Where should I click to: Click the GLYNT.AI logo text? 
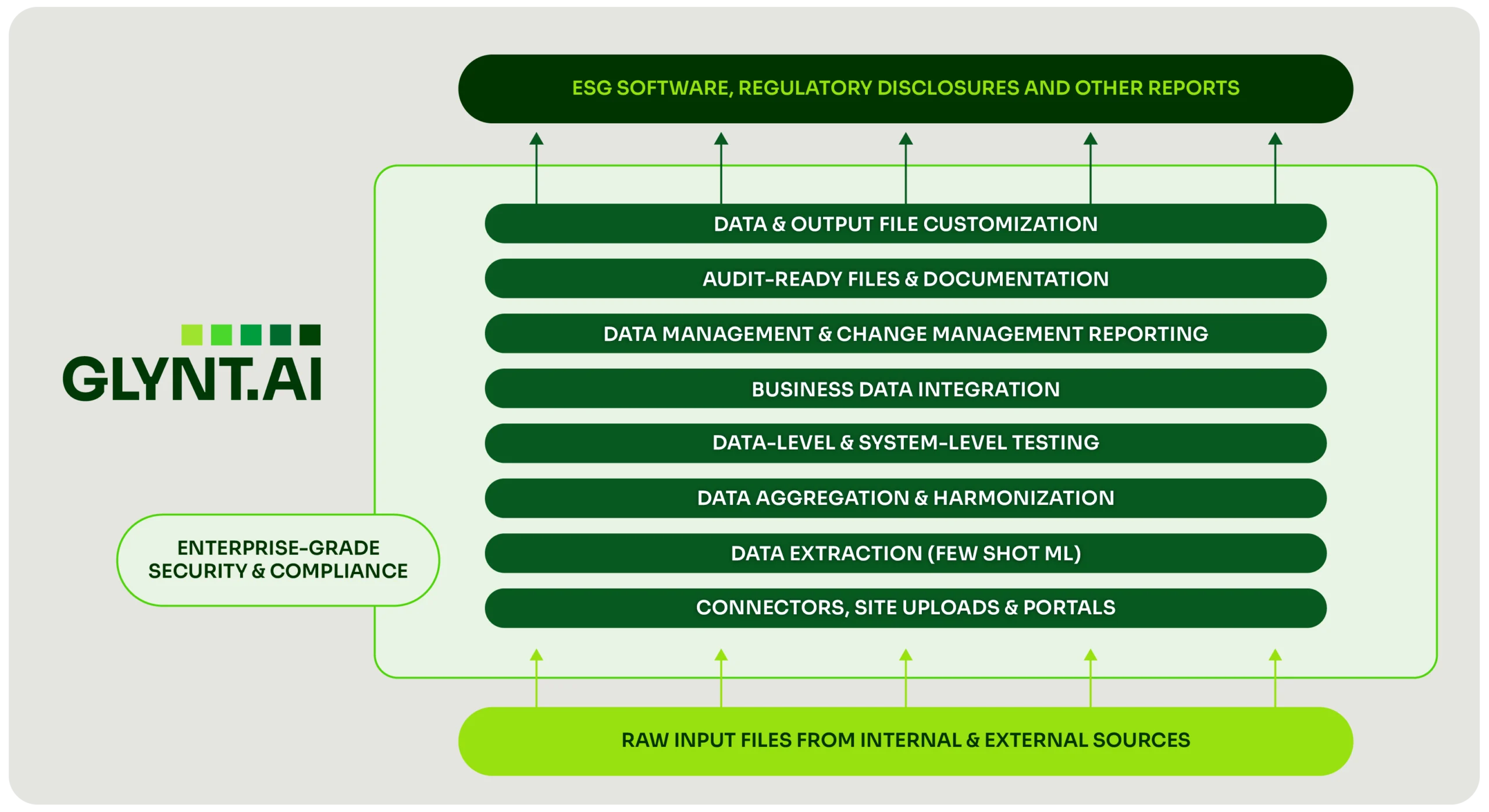pyautogui.click(x=192, y=379)
